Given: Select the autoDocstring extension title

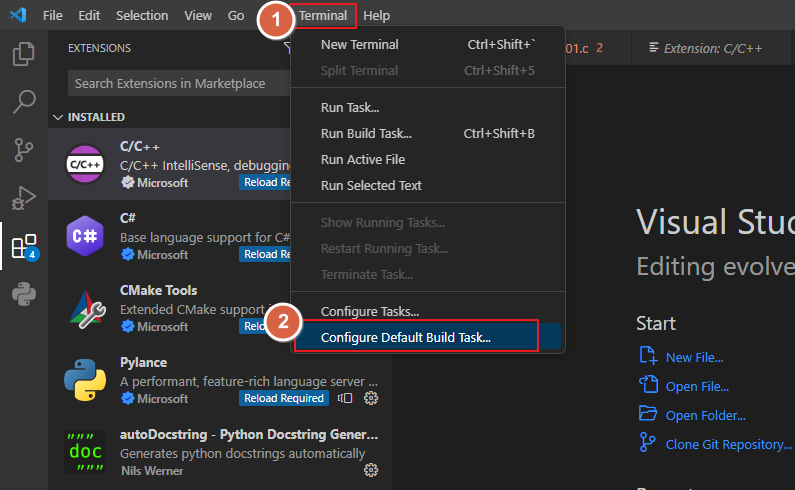Looking at the screenshot, I should tap(249, 434).
